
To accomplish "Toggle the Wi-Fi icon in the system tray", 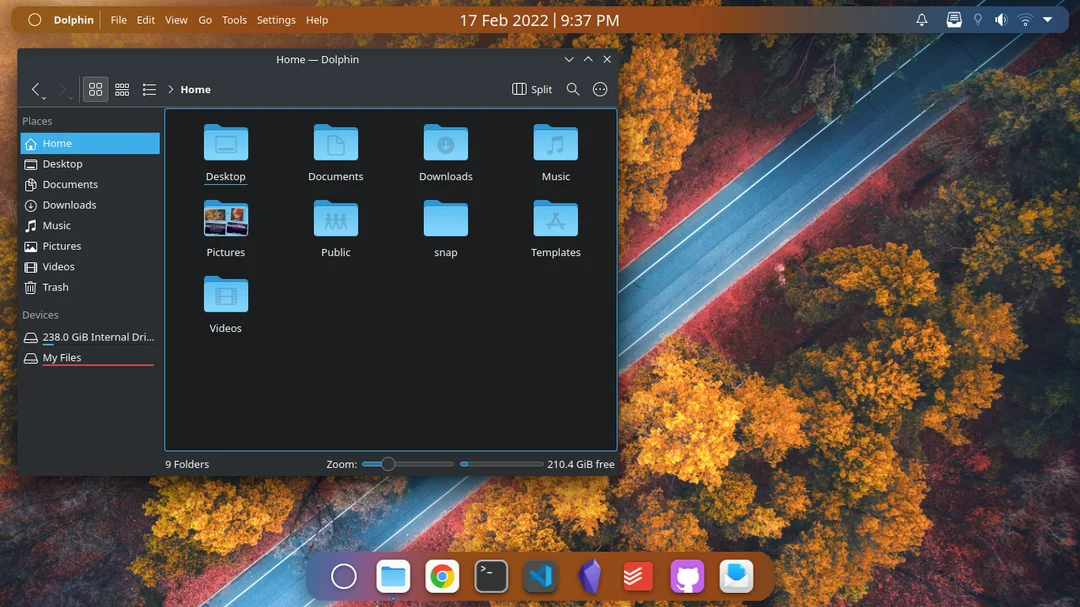I will 1023,19.
